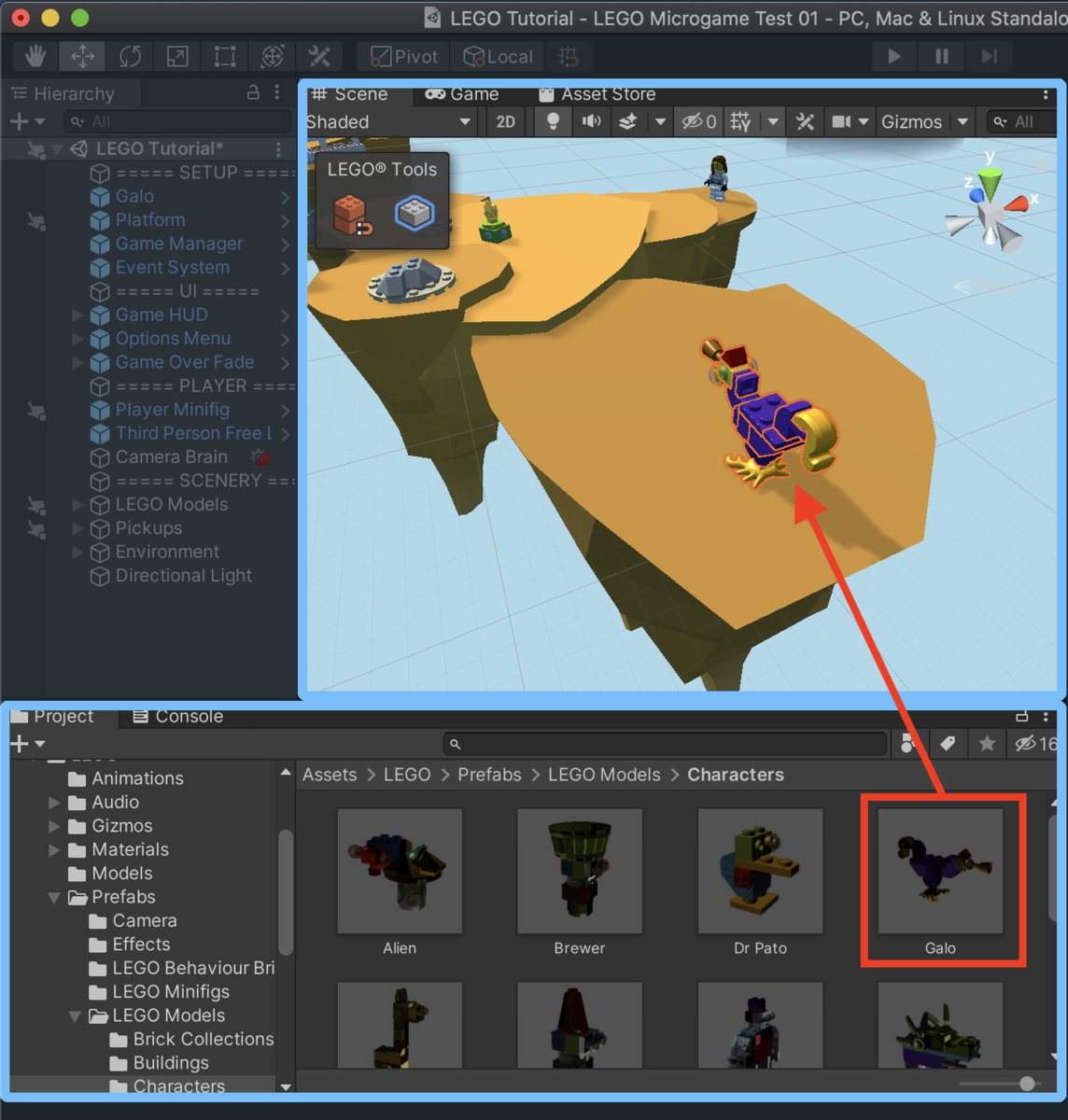Toggle Gizmos button
The width and height of the screenshot is (1068, 1120).
point(912,121)
